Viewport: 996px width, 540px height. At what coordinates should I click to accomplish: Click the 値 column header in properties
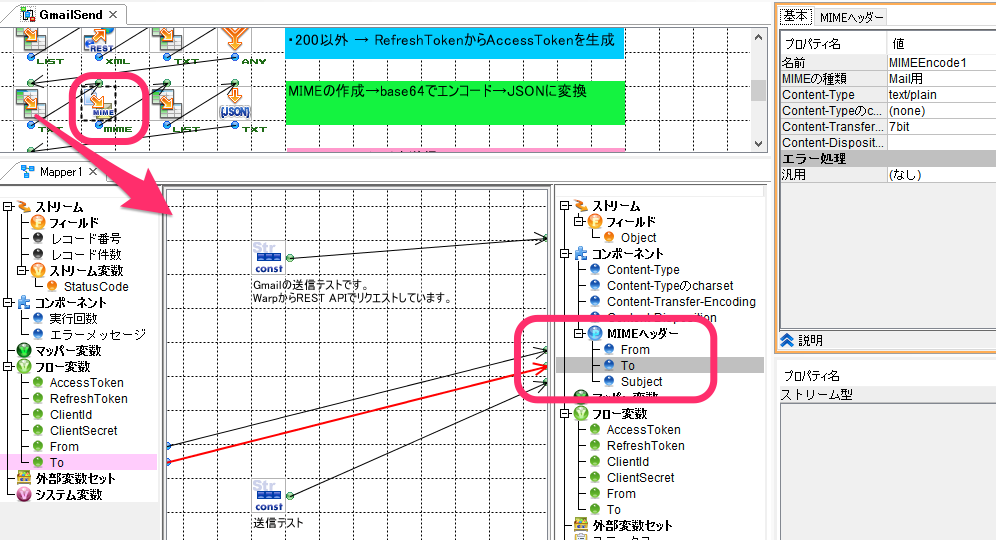coord(941,43)
